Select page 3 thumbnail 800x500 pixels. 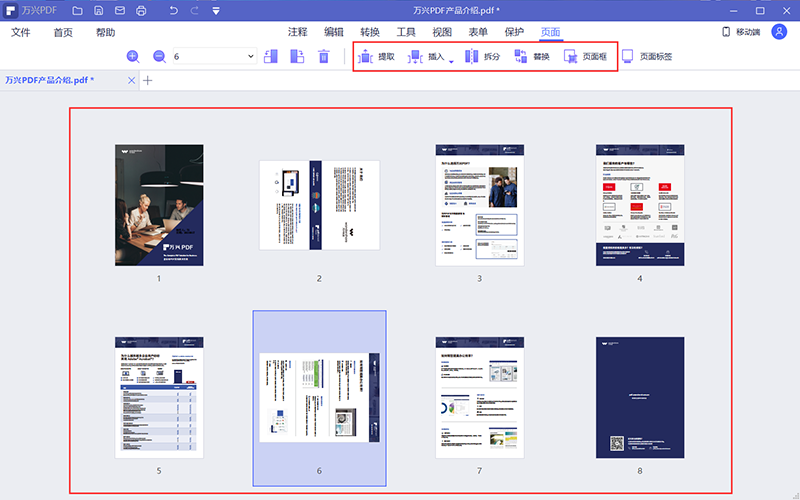tap(479, 205)
